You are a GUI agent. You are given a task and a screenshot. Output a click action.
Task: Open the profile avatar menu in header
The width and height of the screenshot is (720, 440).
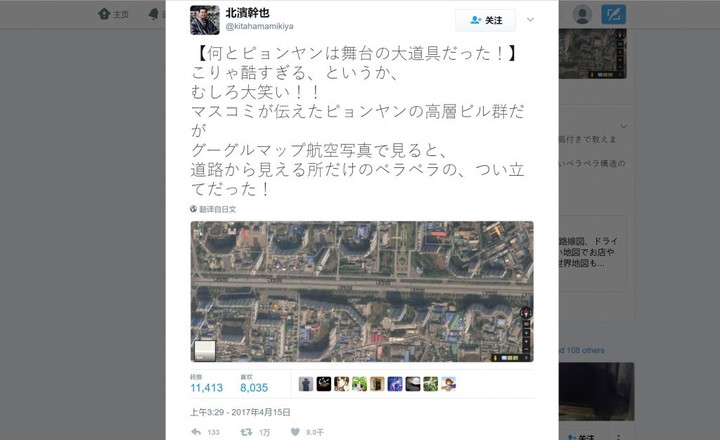coord(582,15)
